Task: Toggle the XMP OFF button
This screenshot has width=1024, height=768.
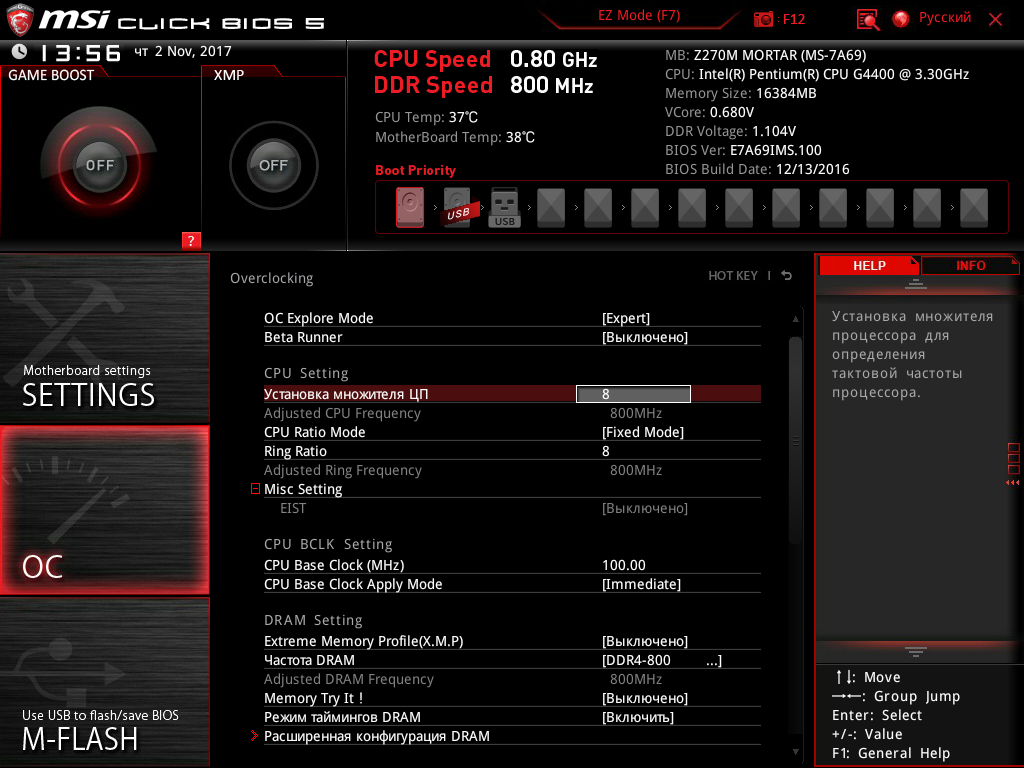Action: click(273, 166)
